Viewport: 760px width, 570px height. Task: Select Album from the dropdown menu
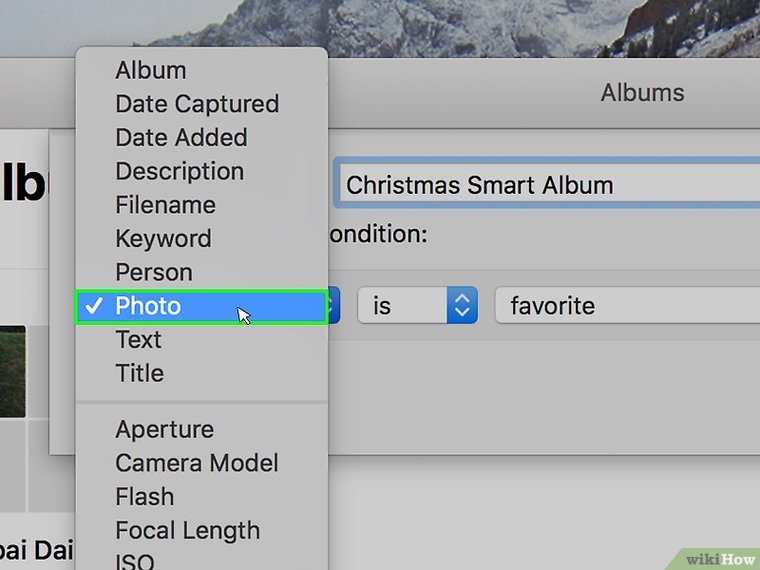pyautogui.click(x=151, y=70)
